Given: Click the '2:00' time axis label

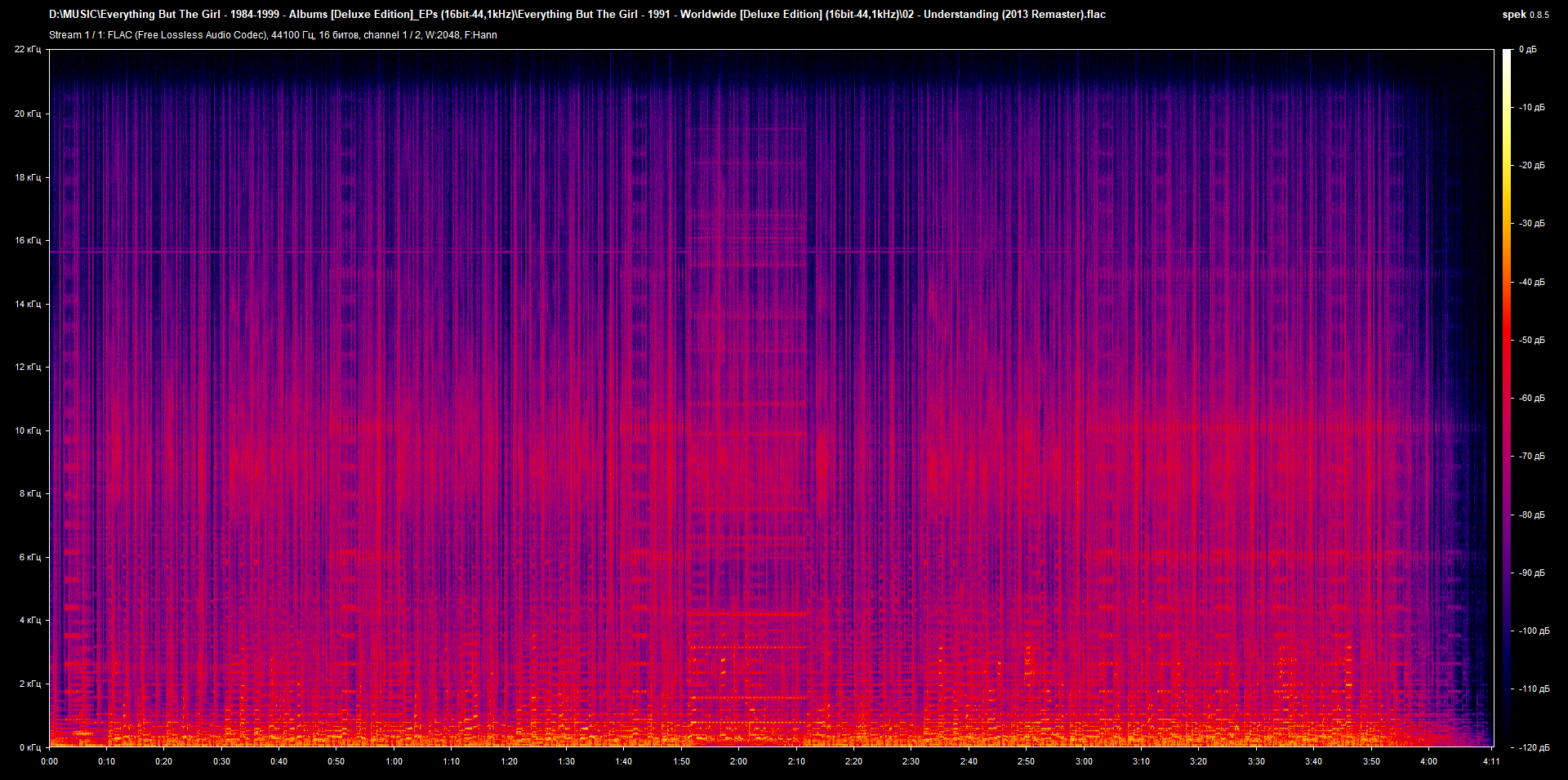Looking at the screenshot, I should click(739, 761).
